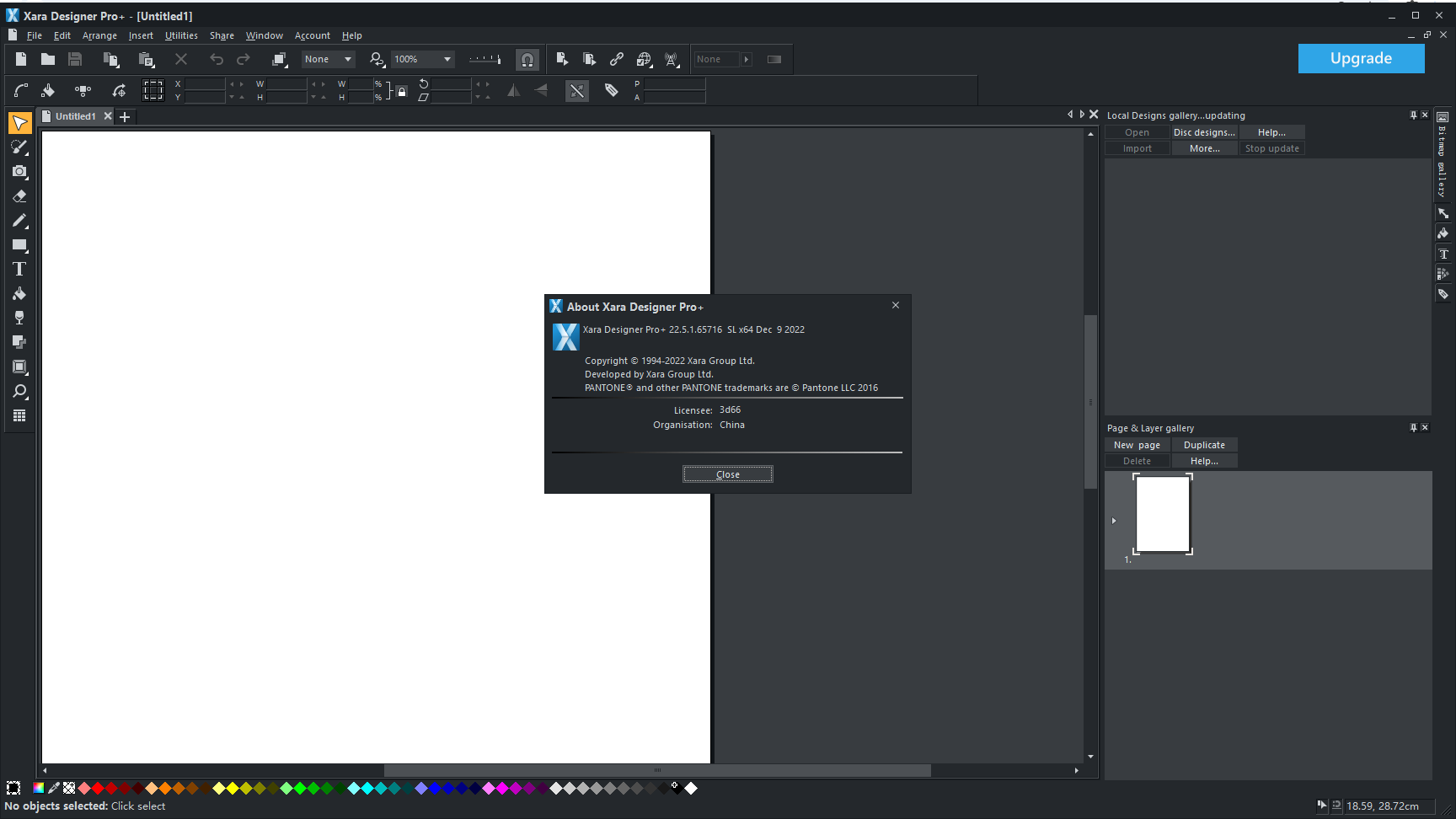Click the Export file icon
Image resolution: width=1456 pixels, height=819 pixels.
tap(562, 59)
